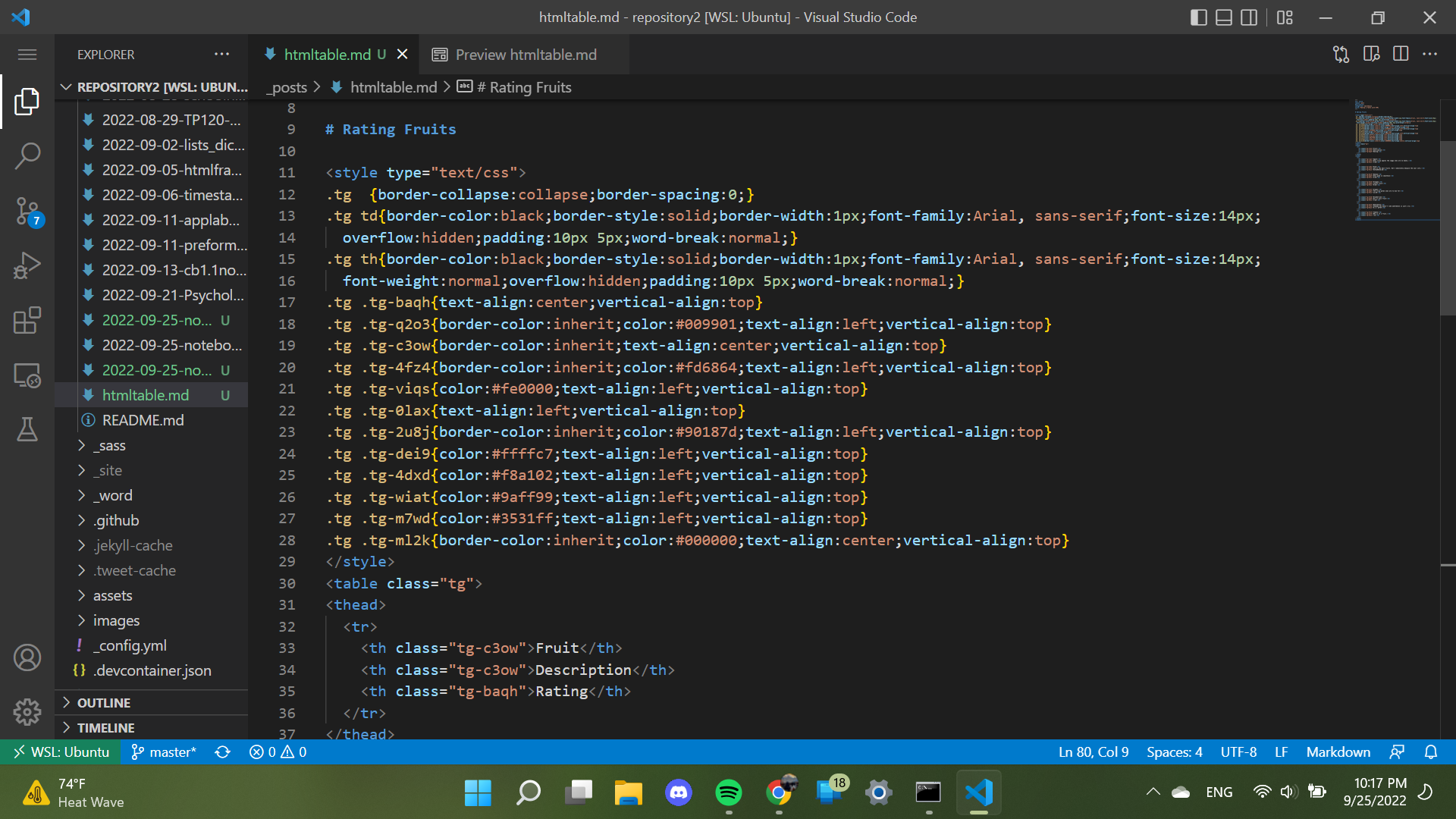The width and height of the screenshot is (1456, 819).
Task: Select htmltable.md in file explorer
Action: click(x=152, y=395)
